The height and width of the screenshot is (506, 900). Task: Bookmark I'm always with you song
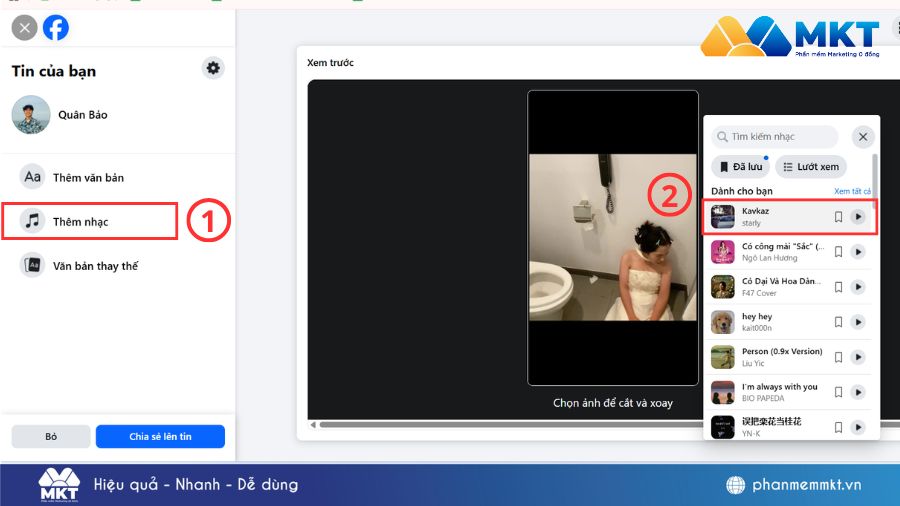tap(838, 392)
